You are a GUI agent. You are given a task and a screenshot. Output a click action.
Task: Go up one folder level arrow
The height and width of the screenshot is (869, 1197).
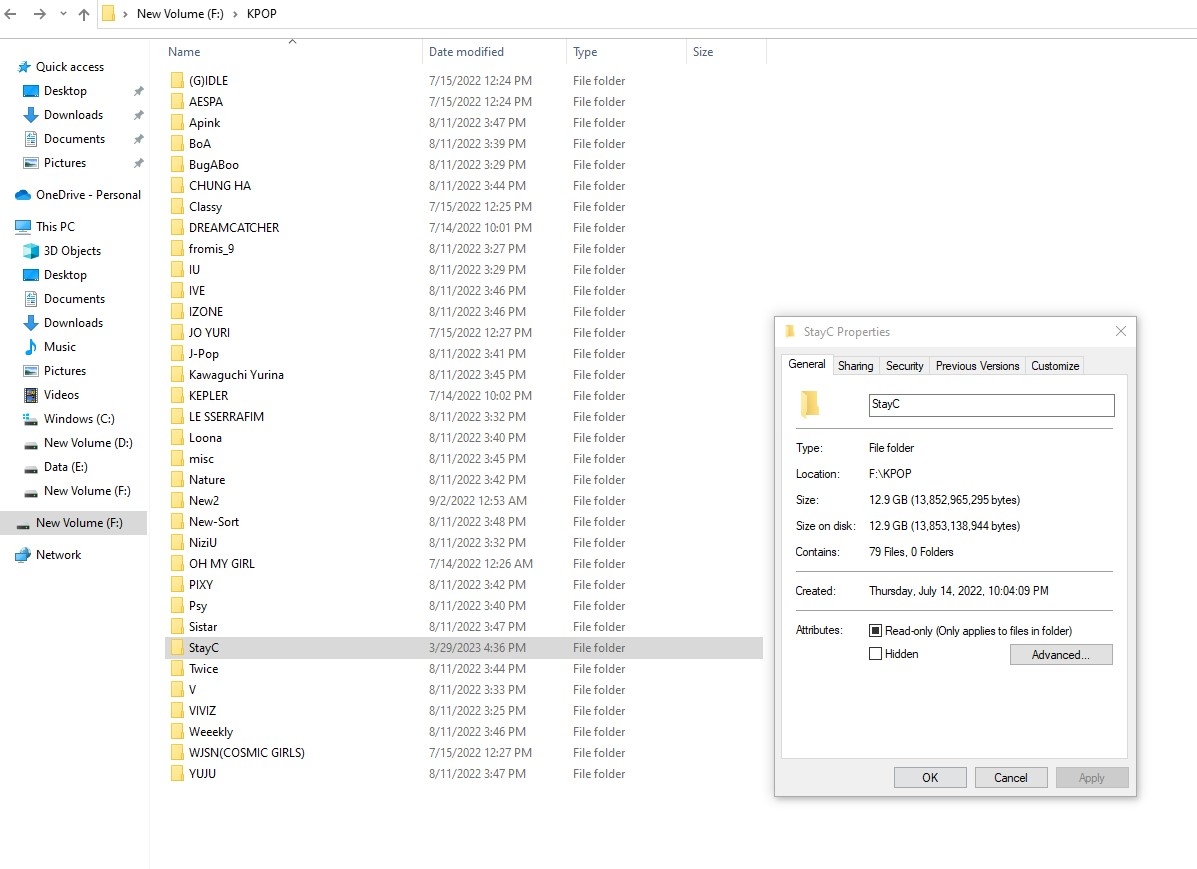(x=84, y=14)
